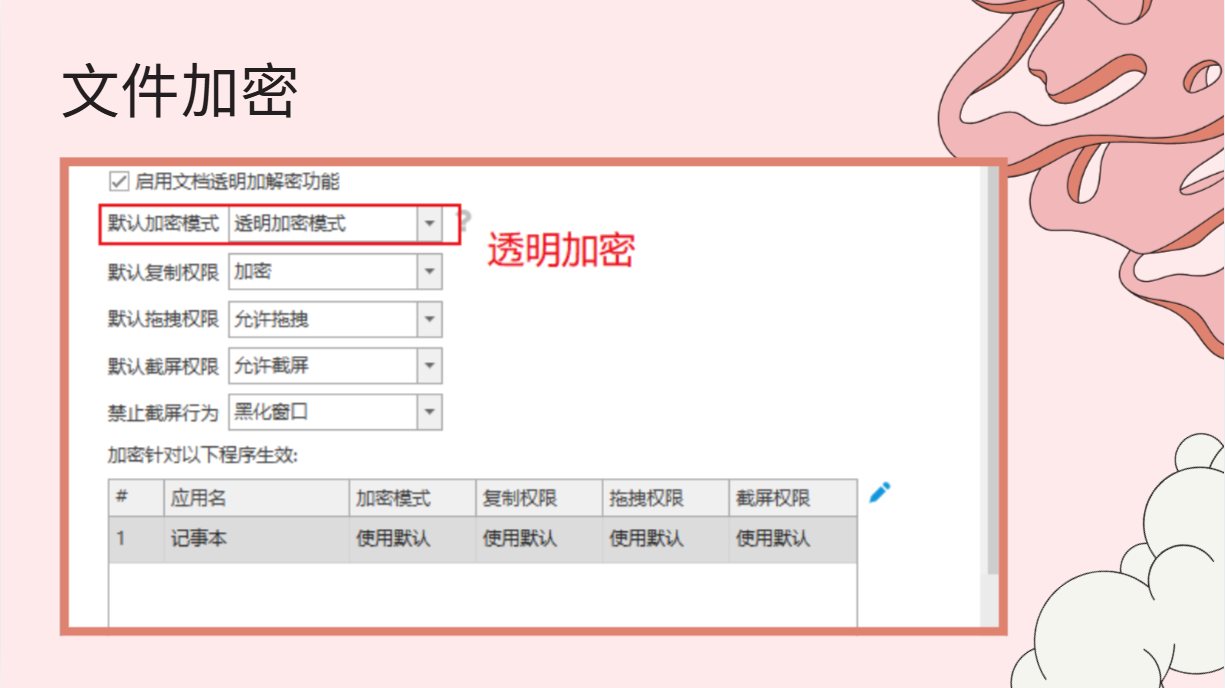Click 使用默认 under 拖拽权限 column
This screenshot has height=688, width=1225.
666,539
